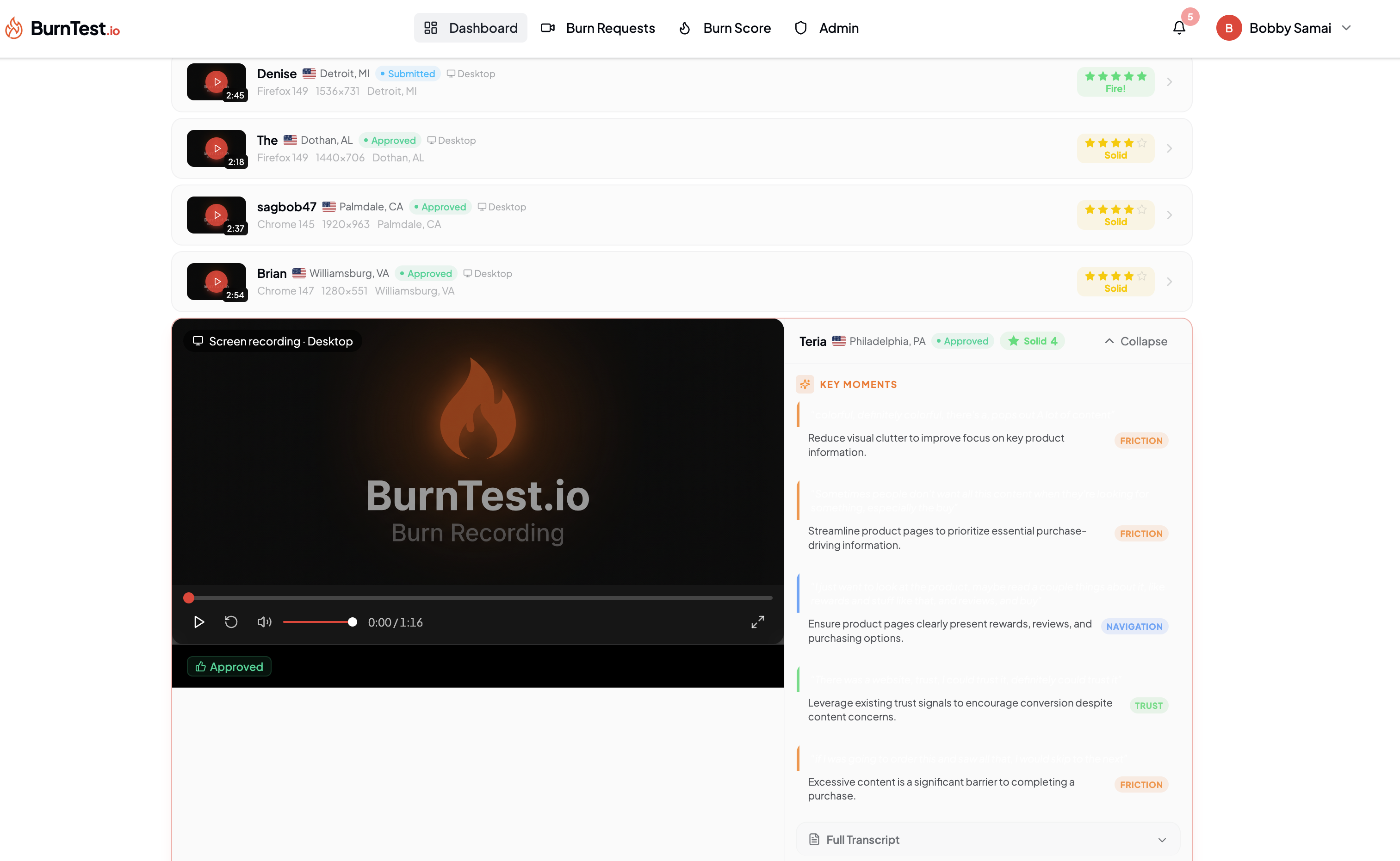Viewport: 1400px width, 861px height.
Task: Open the Burn Requests tab
Action: [x=598, y=28]
